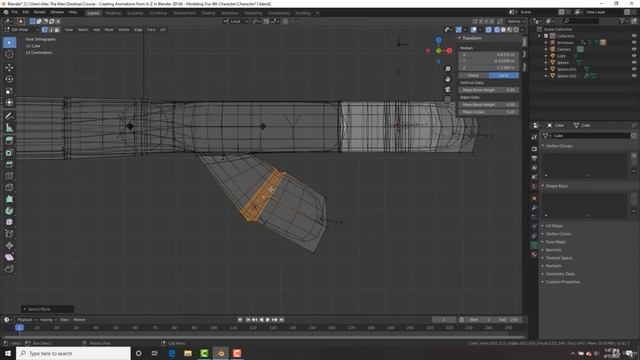Open the Playback menu in timeline
640x360 pixels.
[x=27, y=320]
